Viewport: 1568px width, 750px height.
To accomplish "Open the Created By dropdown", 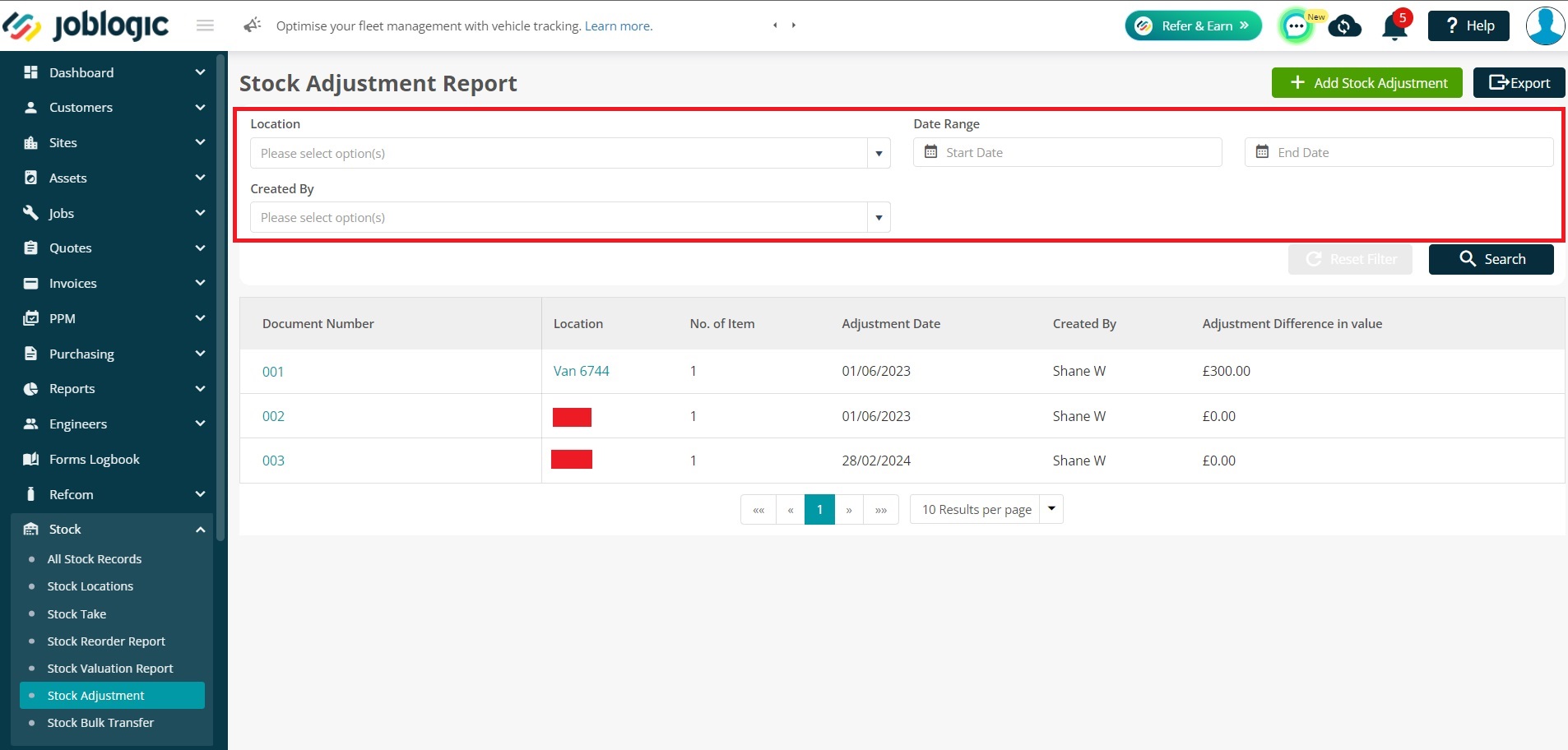I will pos(570,217).
